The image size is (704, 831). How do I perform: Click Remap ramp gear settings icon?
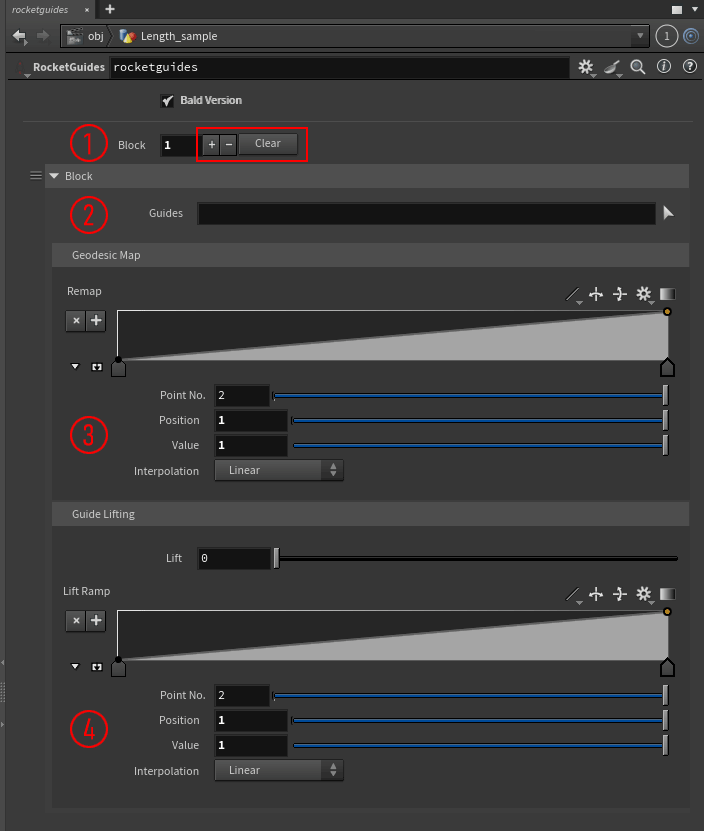(x=644, y=294)
